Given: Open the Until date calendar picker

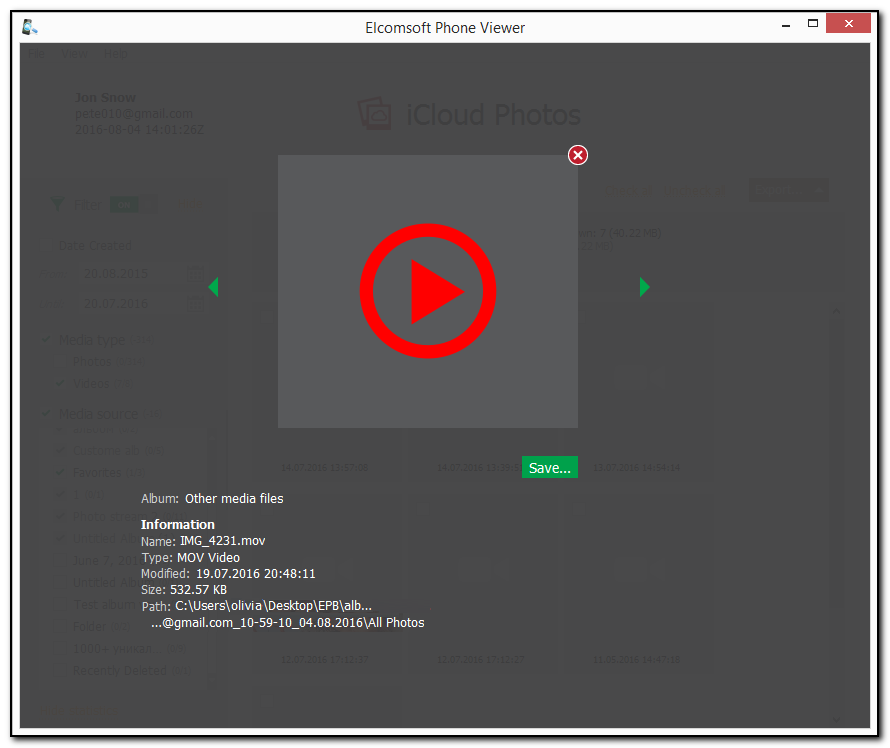Looking at the screenshot, I should click(195, 304).
